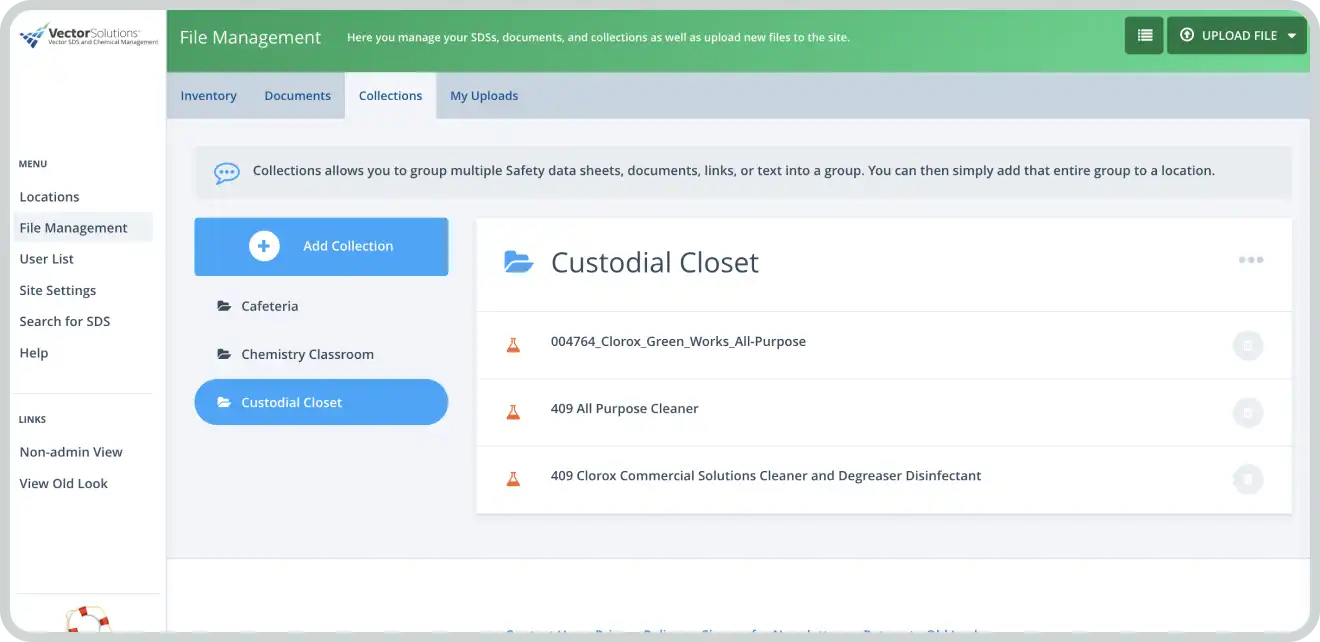
Task: Click the Vector Solutions logo
Action: 89,36
